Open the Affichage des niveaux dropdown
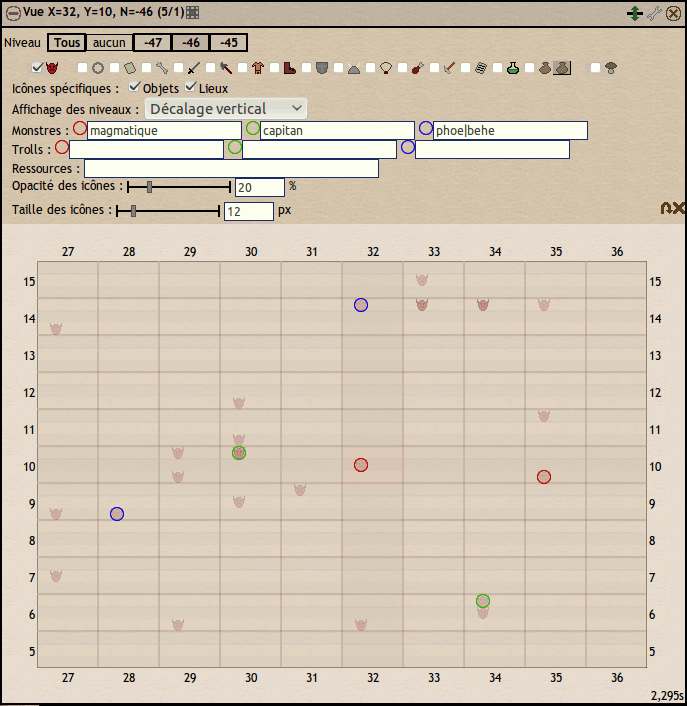The image size is (687, 706). tap(226, 108)
